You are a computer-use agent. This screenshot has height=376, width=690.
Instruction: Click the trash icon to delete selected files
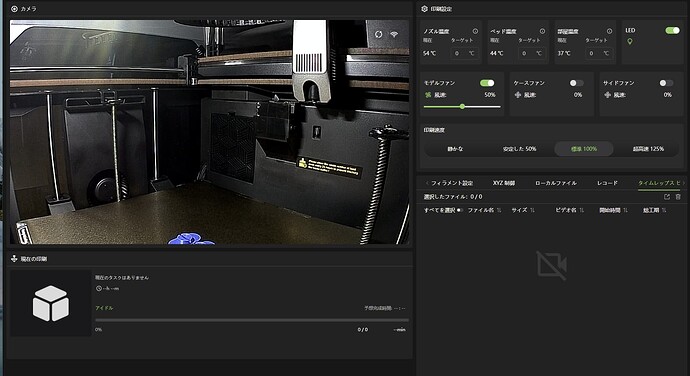[x=678, y=197]
